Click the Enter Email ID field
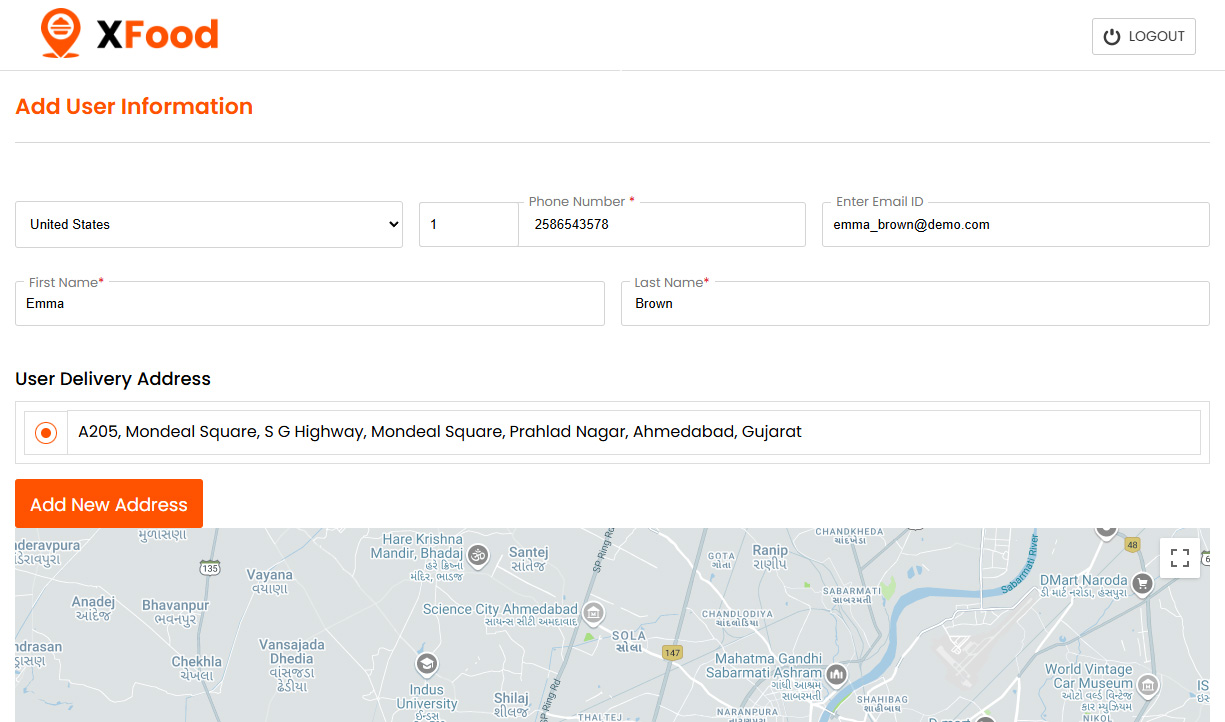Image resolution: width=1225 pixels, height=722 pixels. (x=1015, y=225)
